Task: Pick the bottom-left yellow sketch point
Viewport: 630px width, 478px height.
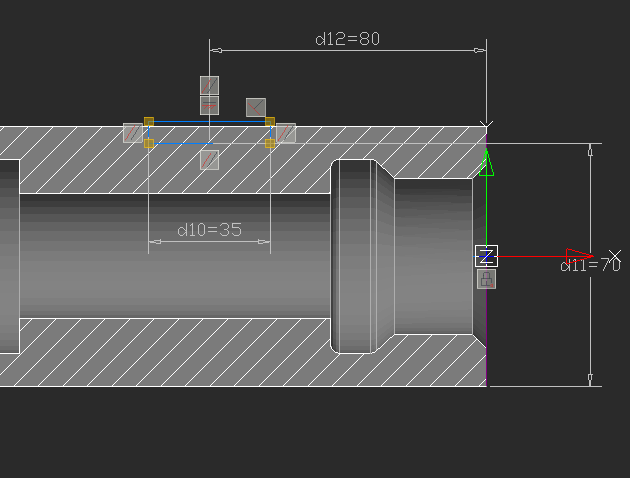Action: pyautogui.click(x=148, y=144)
